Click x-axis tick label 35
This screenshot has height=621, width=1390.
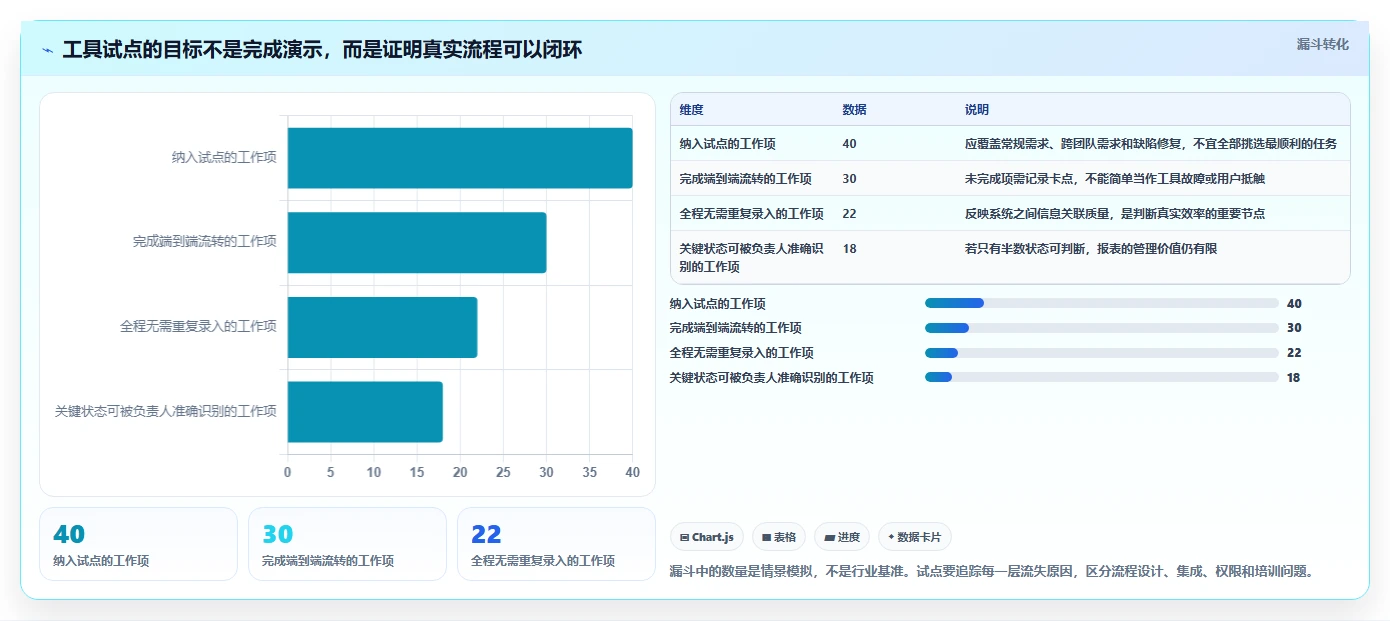[x=589, y=472]
